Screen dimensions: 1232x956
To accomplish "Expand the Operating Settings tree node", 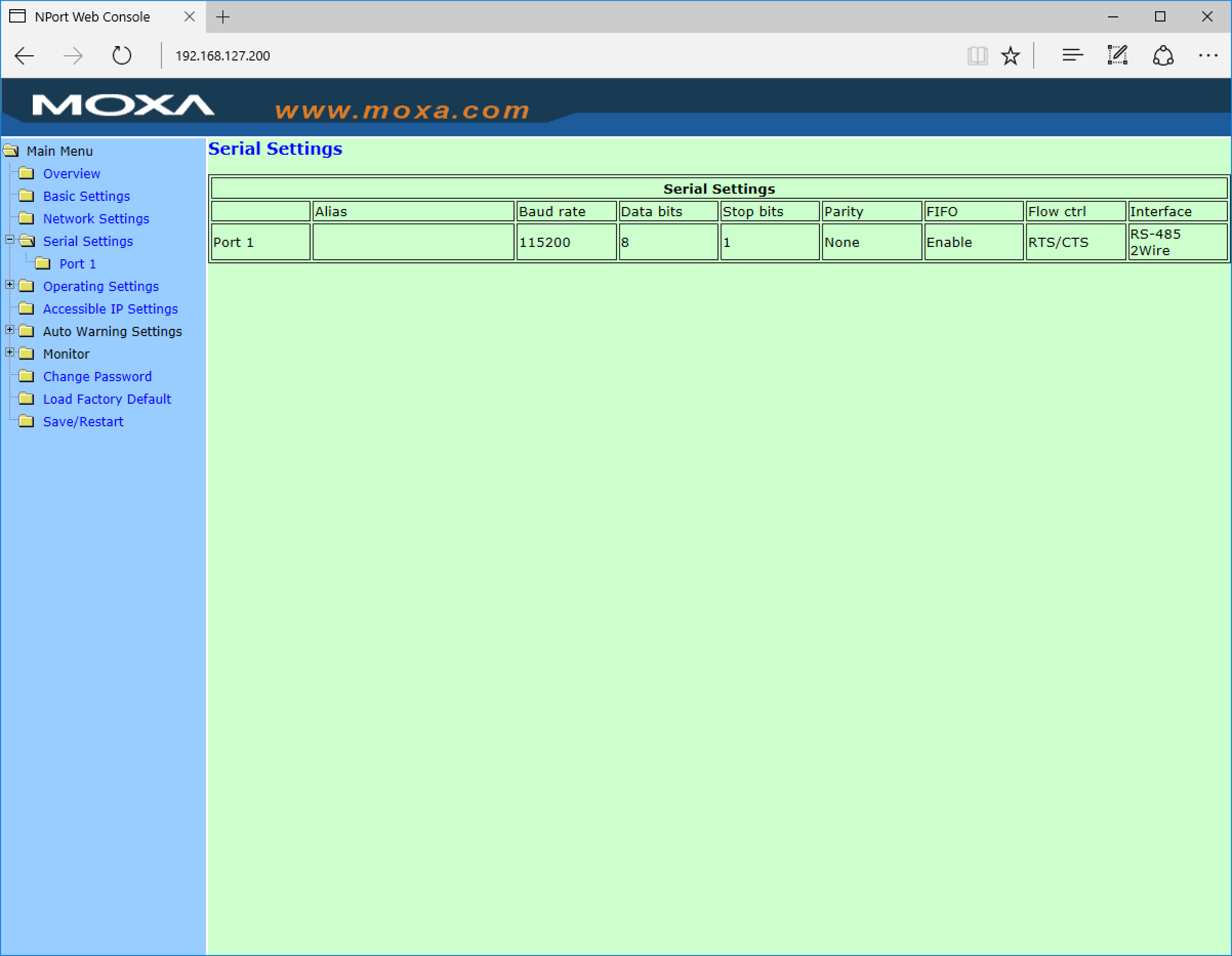I will point(10,285).
